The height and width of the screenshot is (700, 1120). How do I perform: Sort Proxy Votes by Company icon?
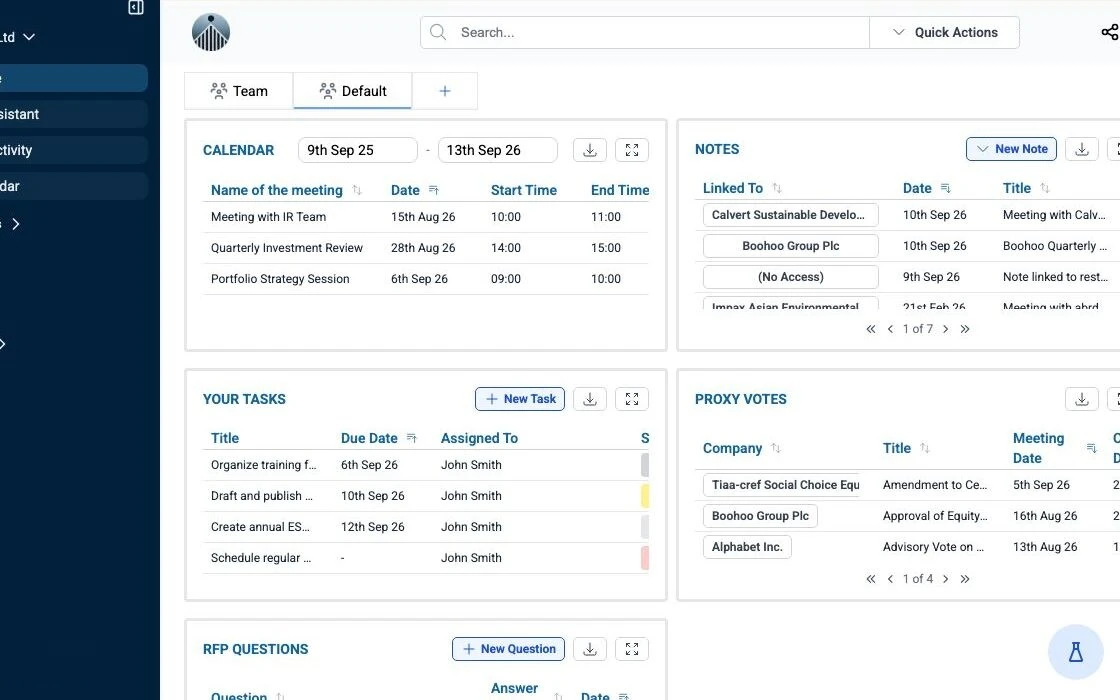click(776, 448)
